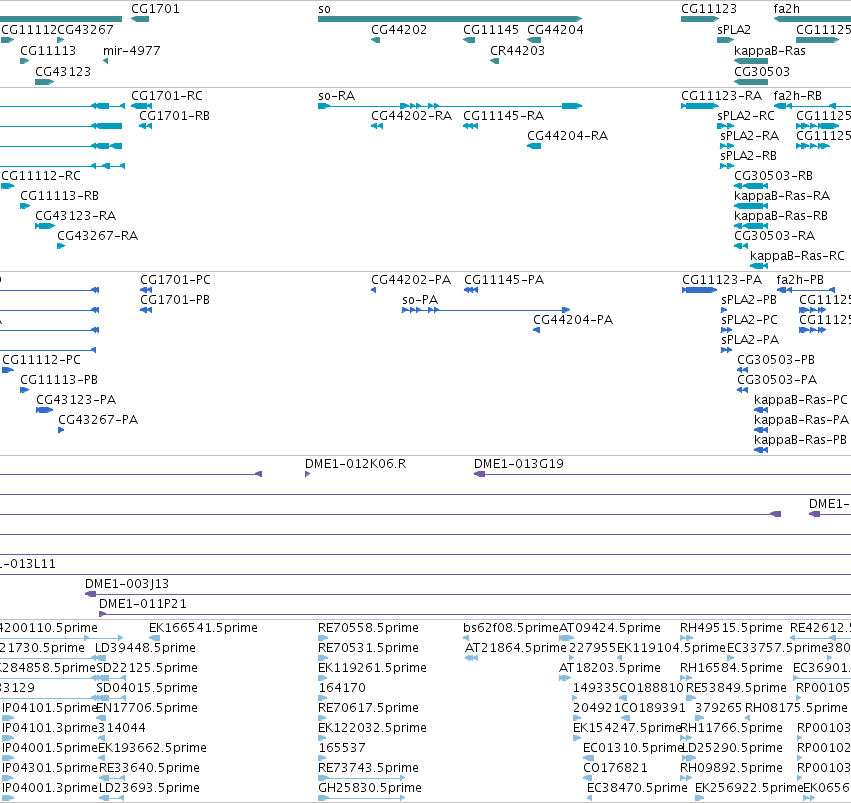Select the fa2h-PB protein label

(x=800, y=280)
